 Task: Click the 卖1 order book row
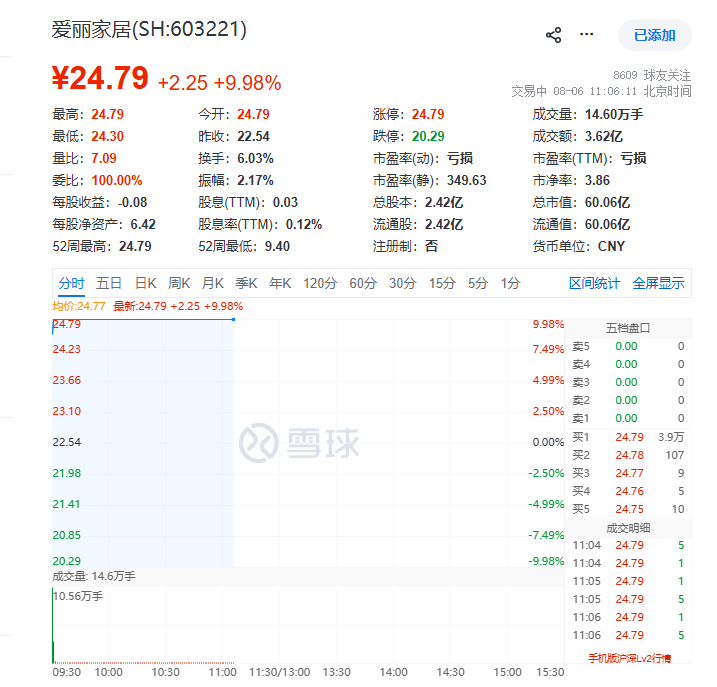[x=628, y=418]
